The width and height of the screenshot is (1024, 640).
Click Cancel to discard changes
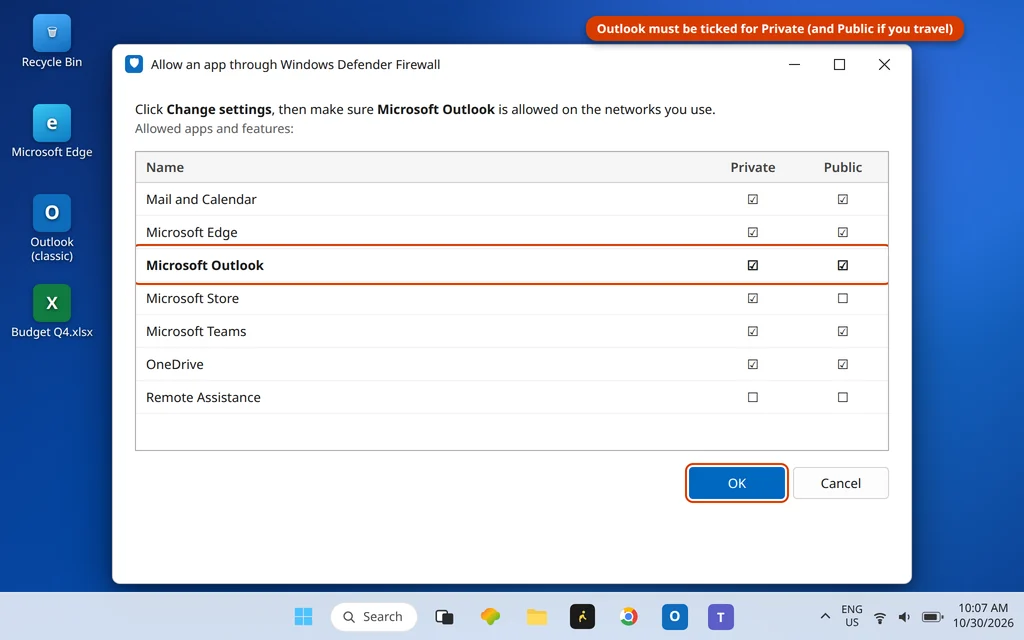[x=840, y=483]
